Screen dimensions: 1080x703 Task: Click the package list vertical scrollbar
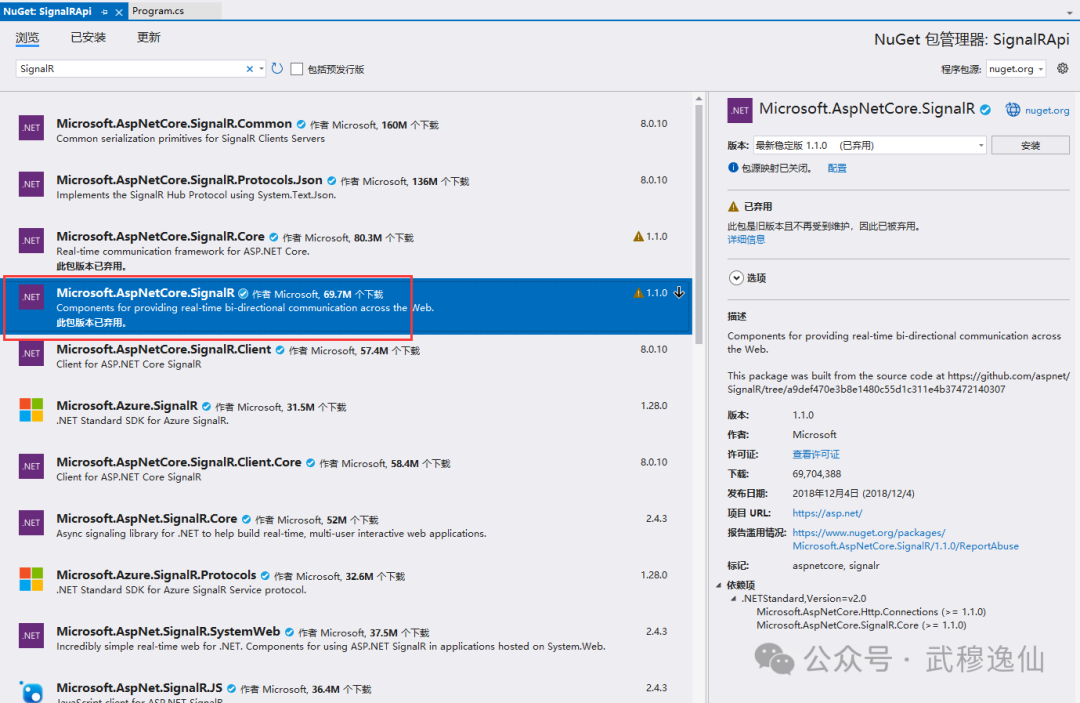click(x=698, y=224)
